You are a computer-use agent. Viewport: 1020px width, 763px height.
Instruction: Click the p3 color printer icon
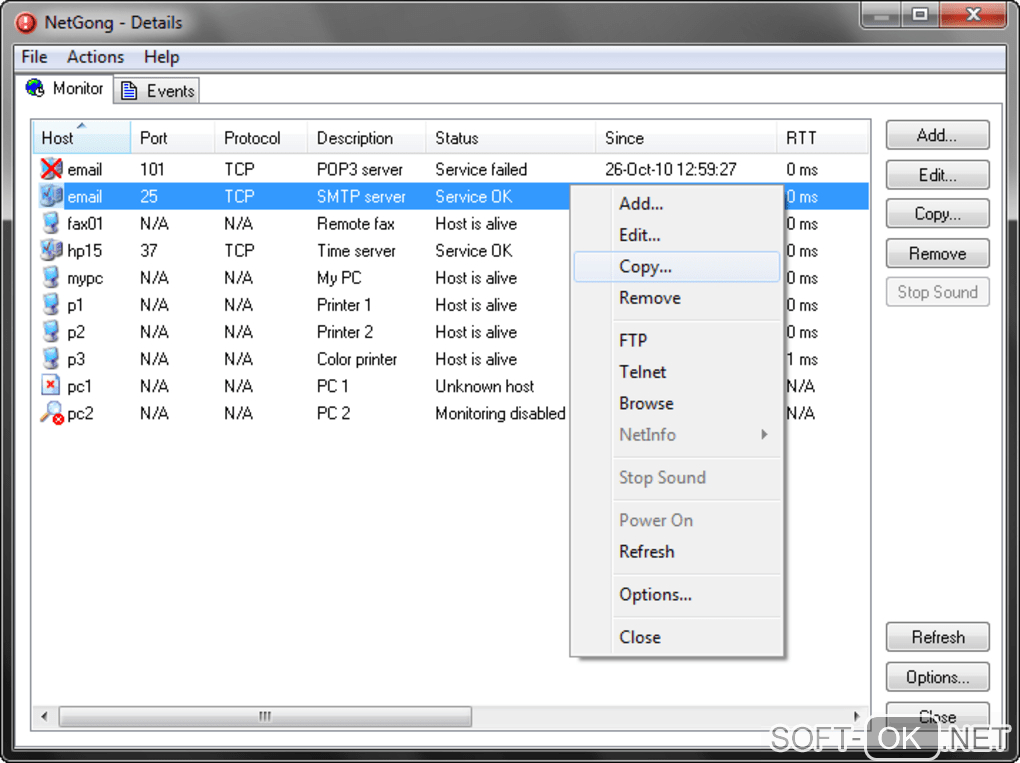pos(51,359)
